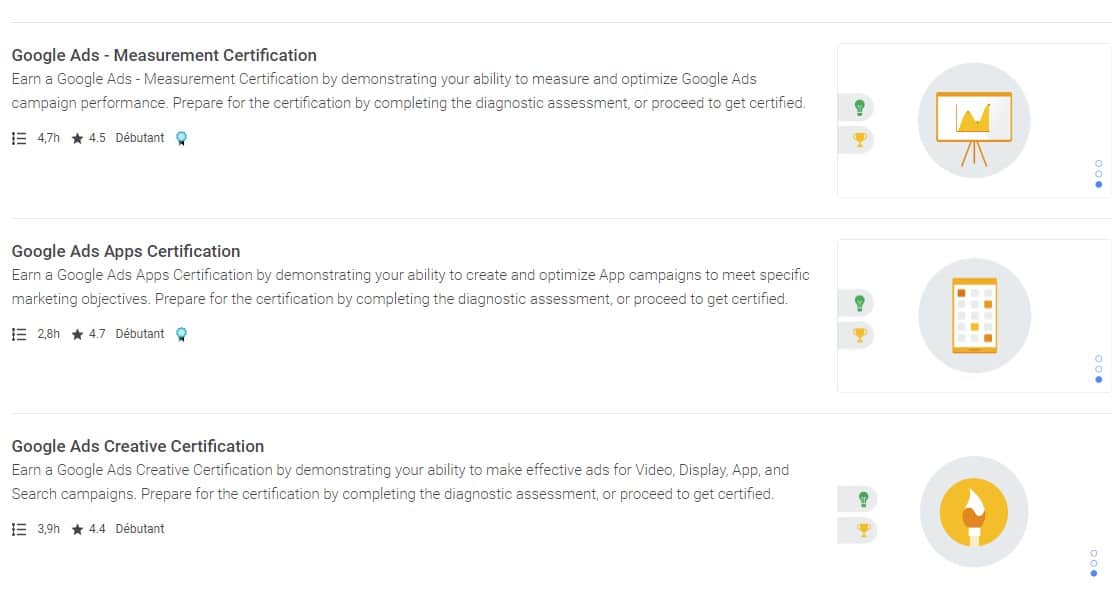Click the award badge on the Apps Certification card
Viewport: 1116px width, 590px height.
pos(181,334)
